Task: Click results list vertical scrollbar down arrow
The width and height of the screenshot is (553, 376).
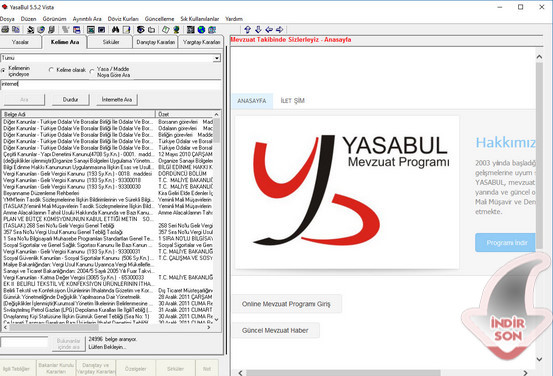Action: click(217, 320)
